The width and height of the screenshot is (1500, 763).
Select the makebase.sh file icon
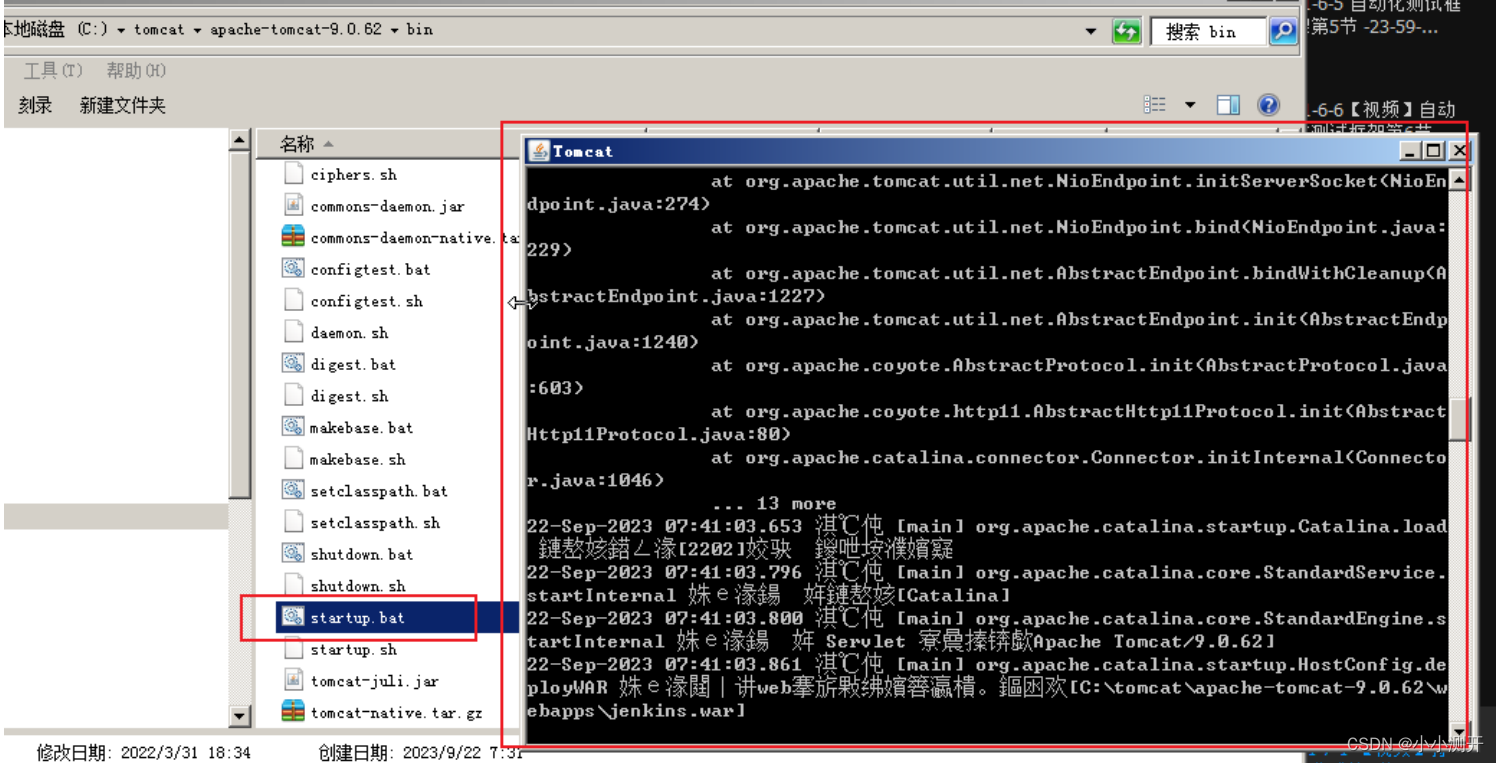293,459
